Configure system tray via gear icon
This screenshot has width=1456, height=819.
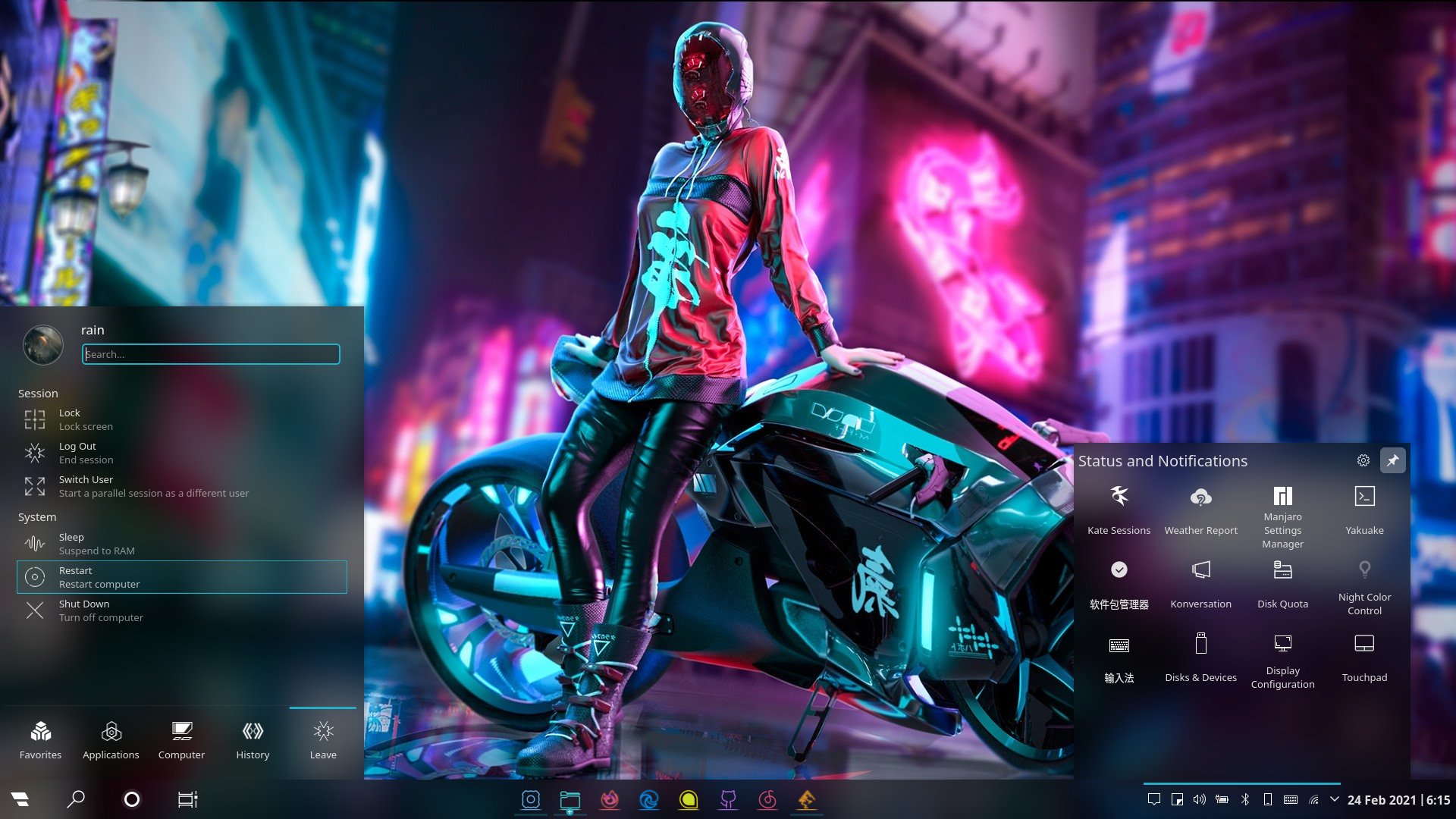[x=1363, y=460]
